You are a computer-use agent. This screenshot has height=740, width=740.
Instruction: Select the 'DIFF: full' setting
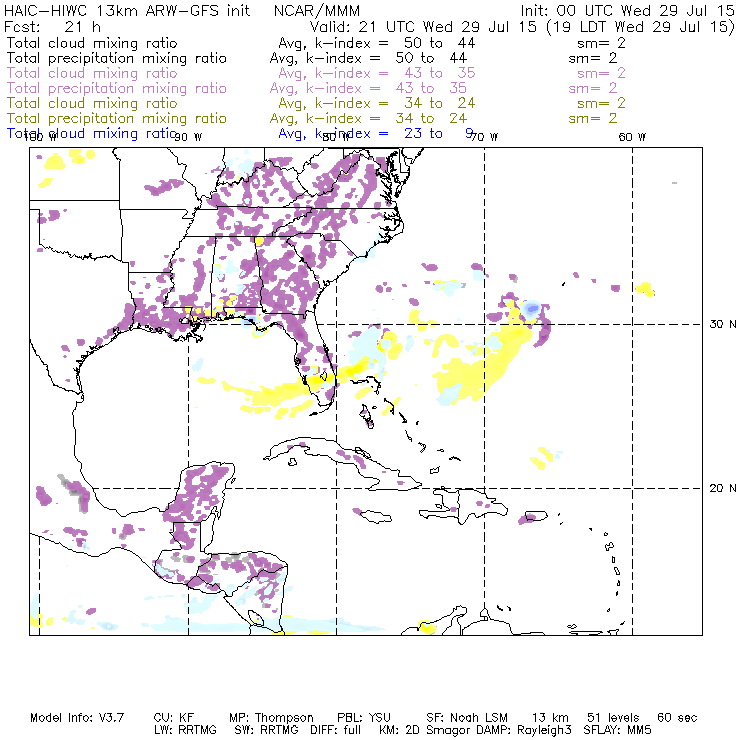[335, 730]
